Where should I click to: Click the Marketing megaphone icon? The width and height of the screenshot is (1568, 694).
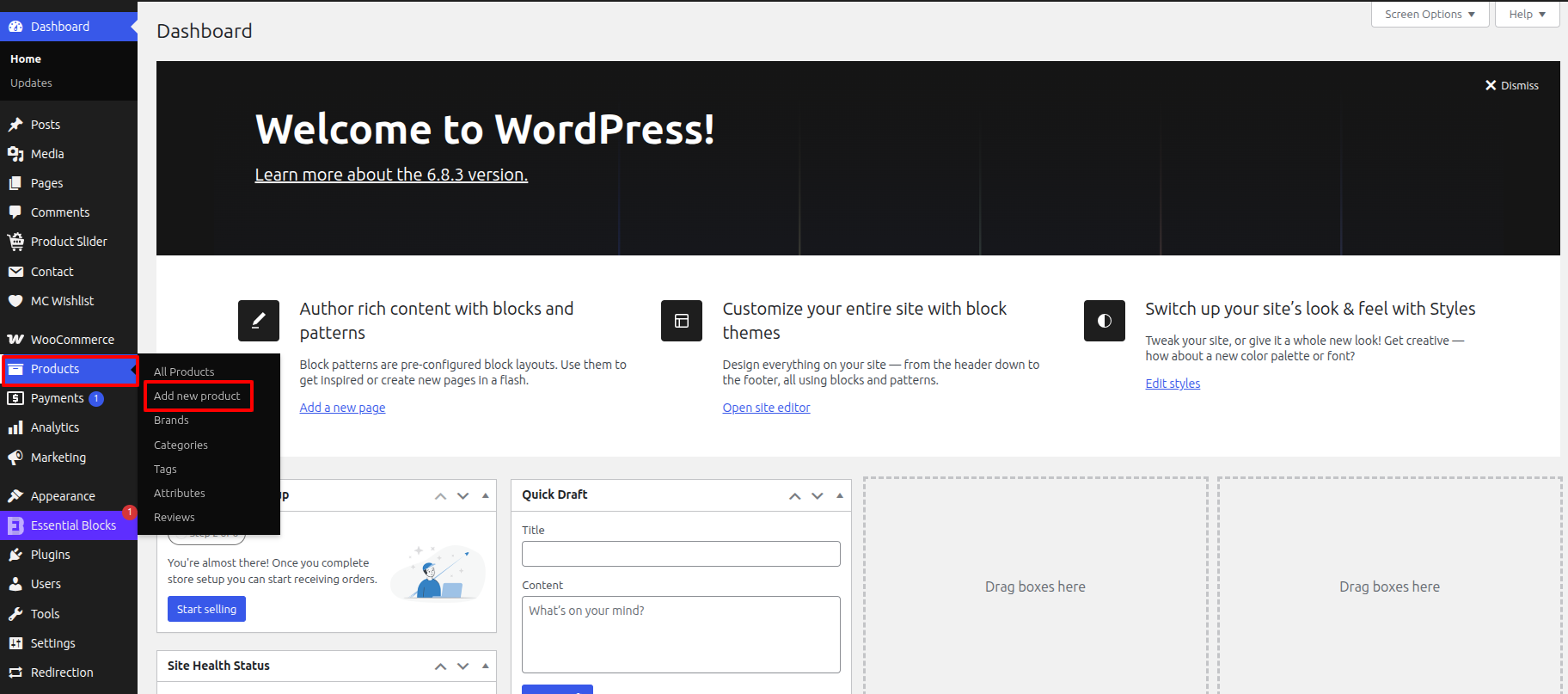tap(15, 458)
